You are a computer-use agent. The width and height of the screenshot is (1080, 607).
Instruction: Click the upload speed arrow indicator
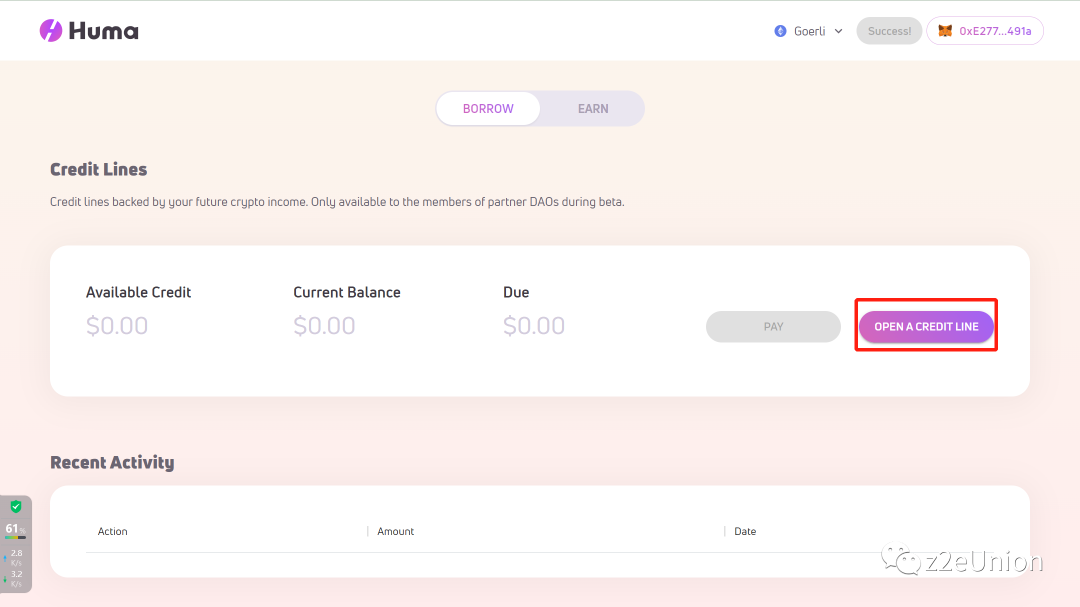[x=5, y=556]
